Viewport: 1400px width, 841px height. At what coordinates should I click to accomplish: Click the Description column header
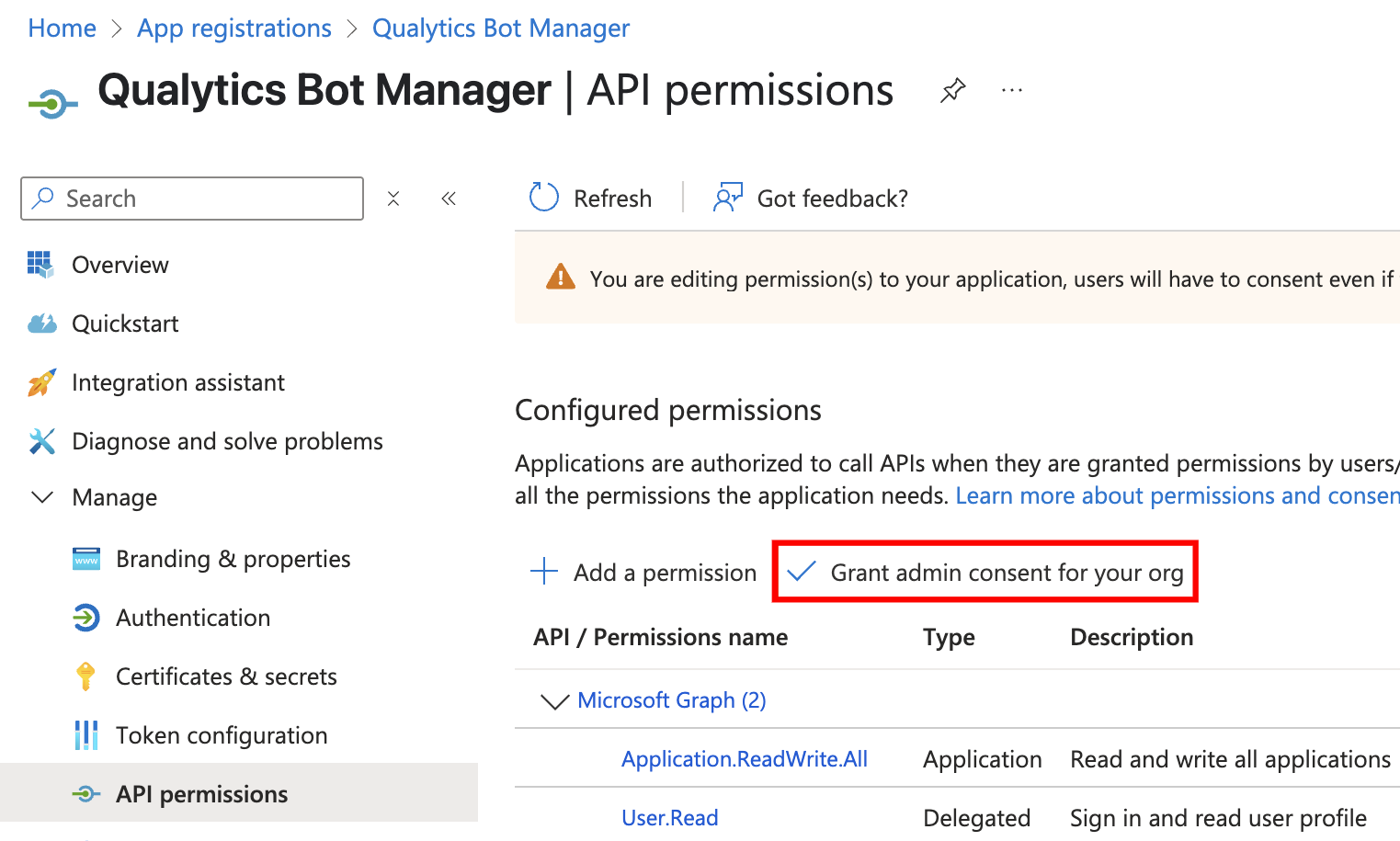tap(1132, 637)
